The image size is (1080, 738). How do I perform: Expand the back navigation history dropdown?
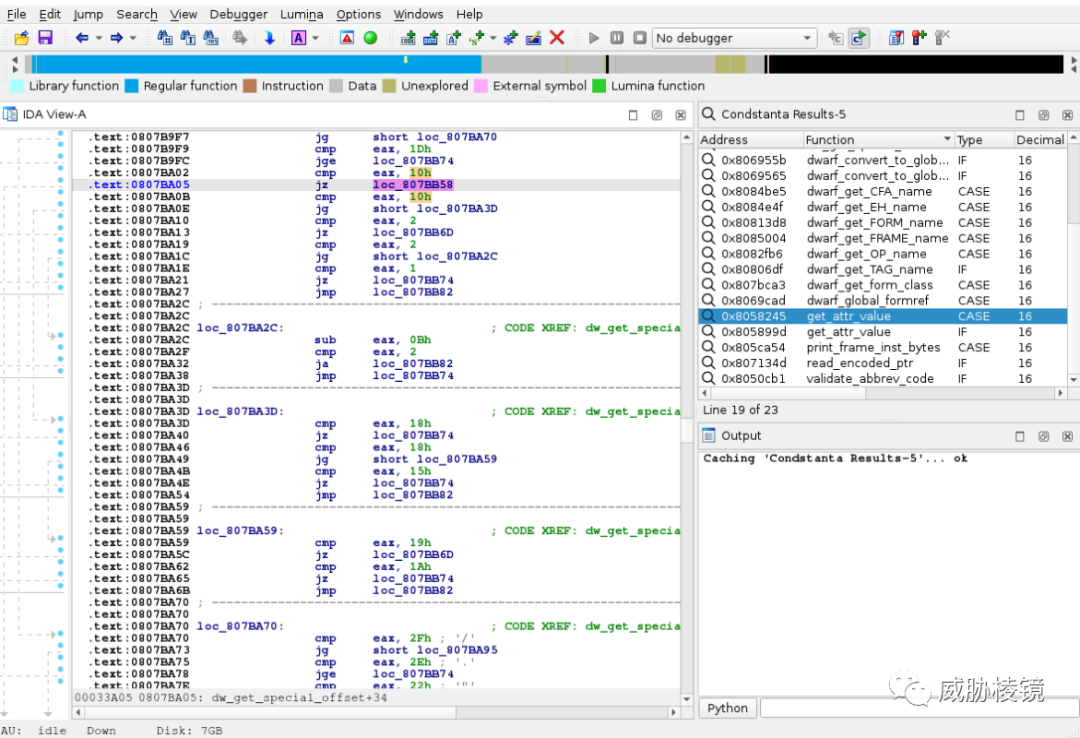(98, 38)
